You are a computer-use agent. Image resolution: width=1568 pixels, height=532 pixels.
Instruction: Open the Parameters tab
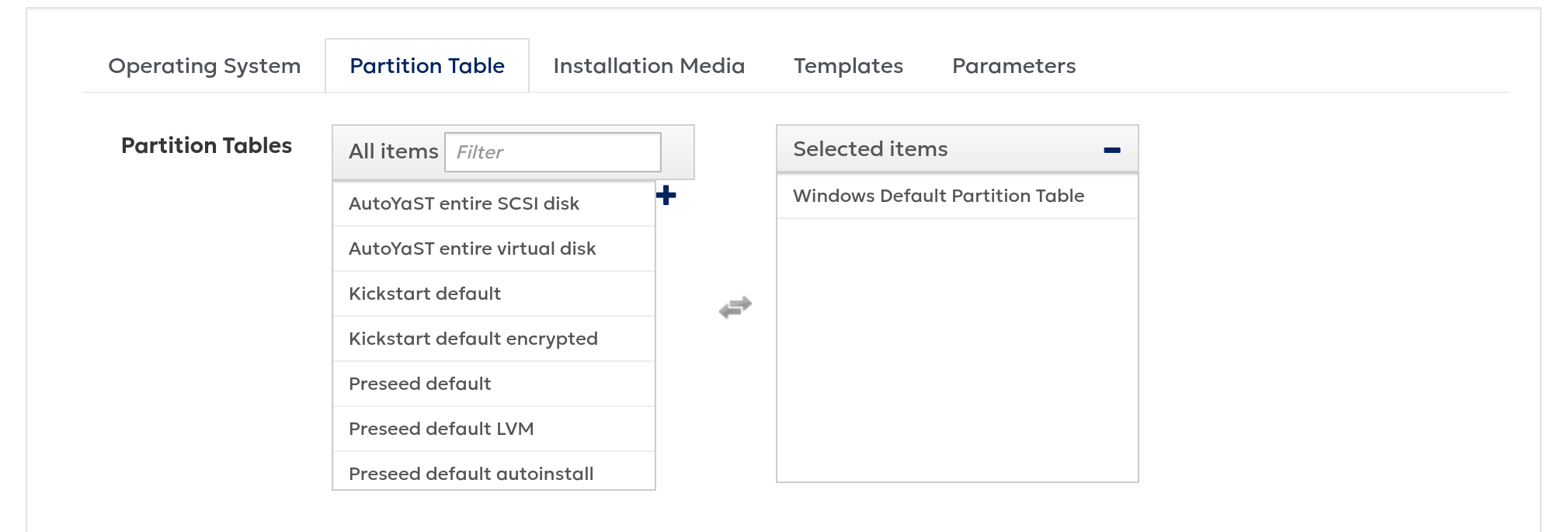coord(1013,66)
